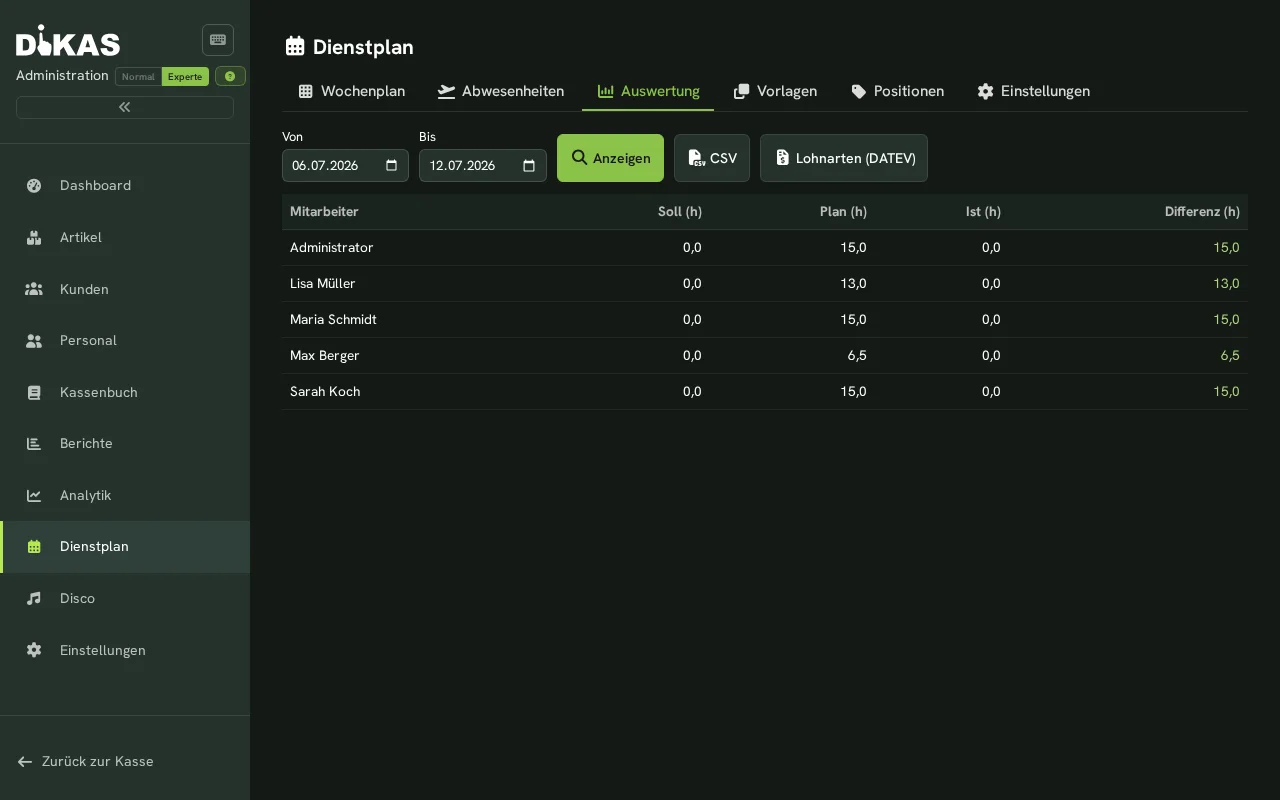
Task: Select Kassenbuch book icon
Action: (x=34, y=392)
